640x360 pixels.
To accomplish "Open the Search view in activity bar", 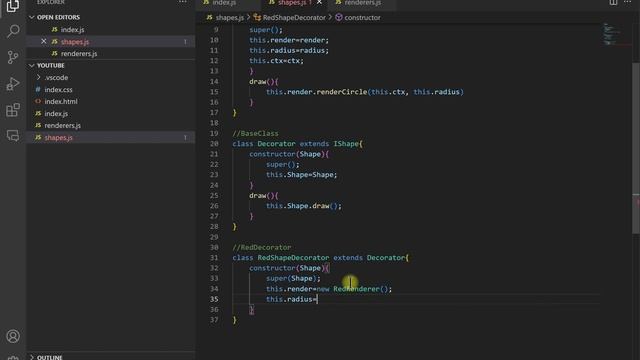I will pyautogui.click(x=13, y=31).
